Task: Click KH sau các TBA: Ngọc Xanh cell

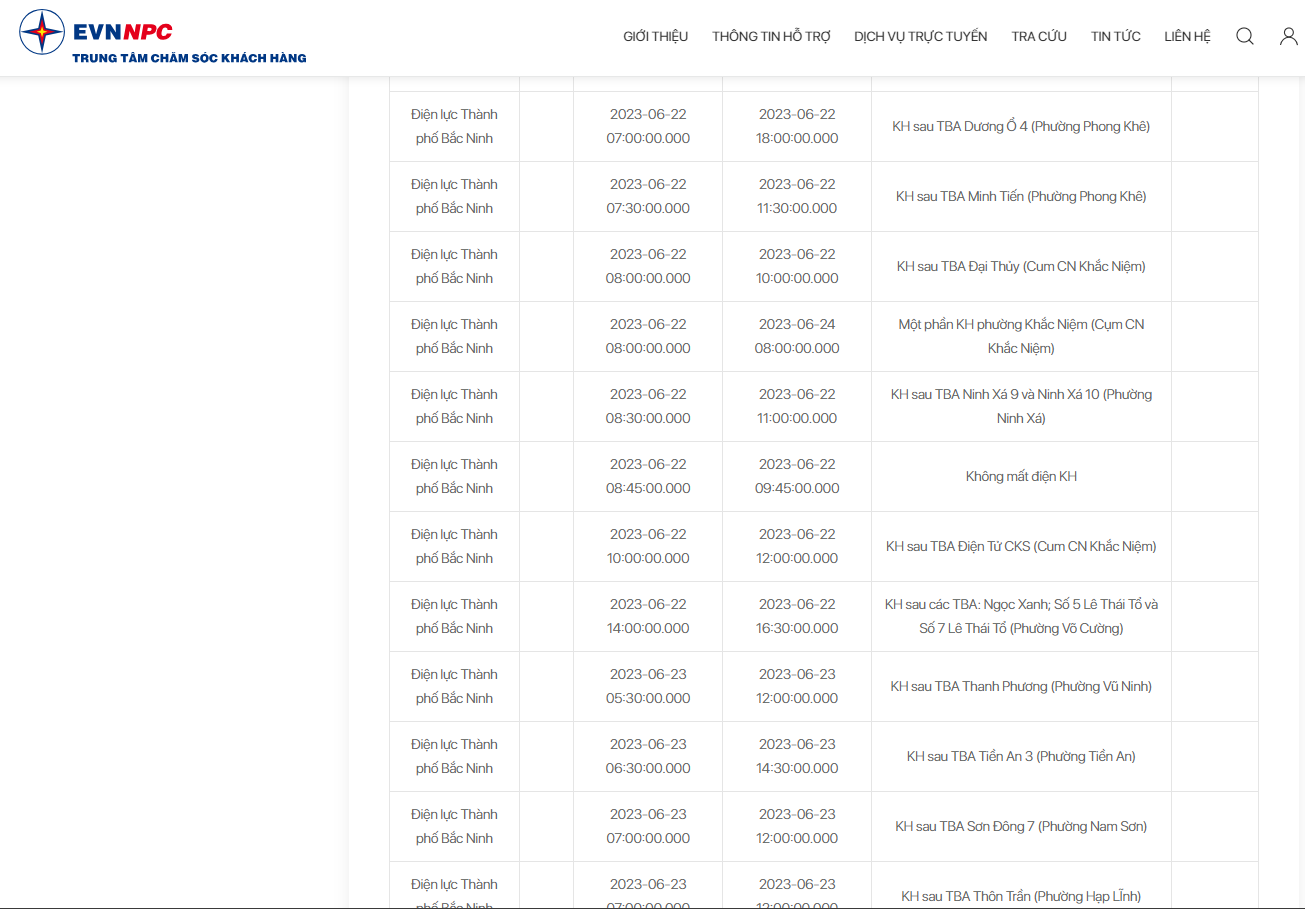Action: (1021, 617)
